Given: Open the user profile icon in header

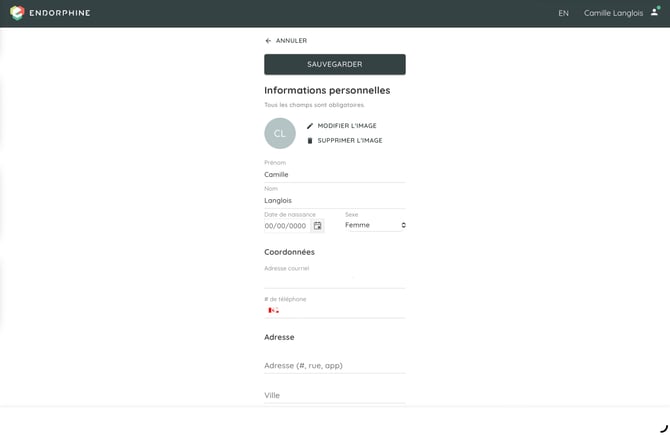Looking at the screenshot, I should (x=655, y=12).
